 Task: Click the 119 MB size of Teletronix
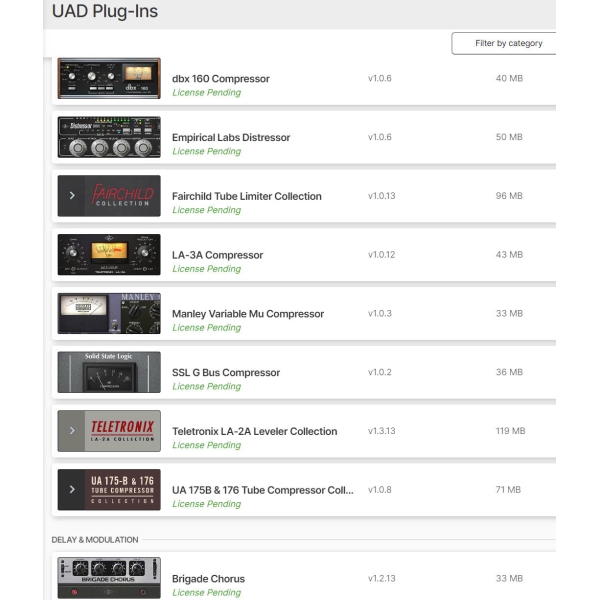pyautogui.click(x=510, y=431)
